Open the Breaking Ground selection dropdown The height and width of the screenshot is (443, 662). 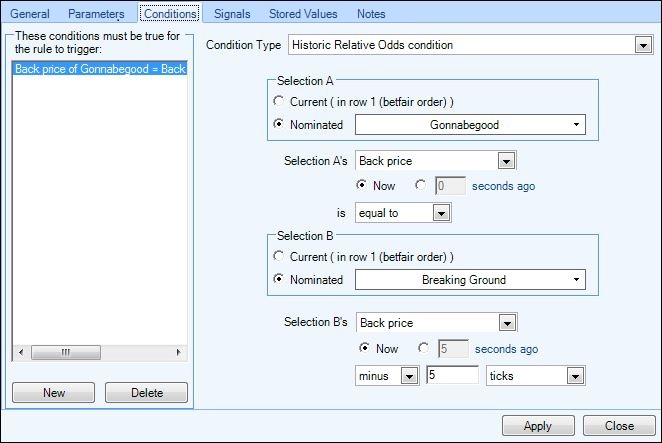[x=470, y=280]
